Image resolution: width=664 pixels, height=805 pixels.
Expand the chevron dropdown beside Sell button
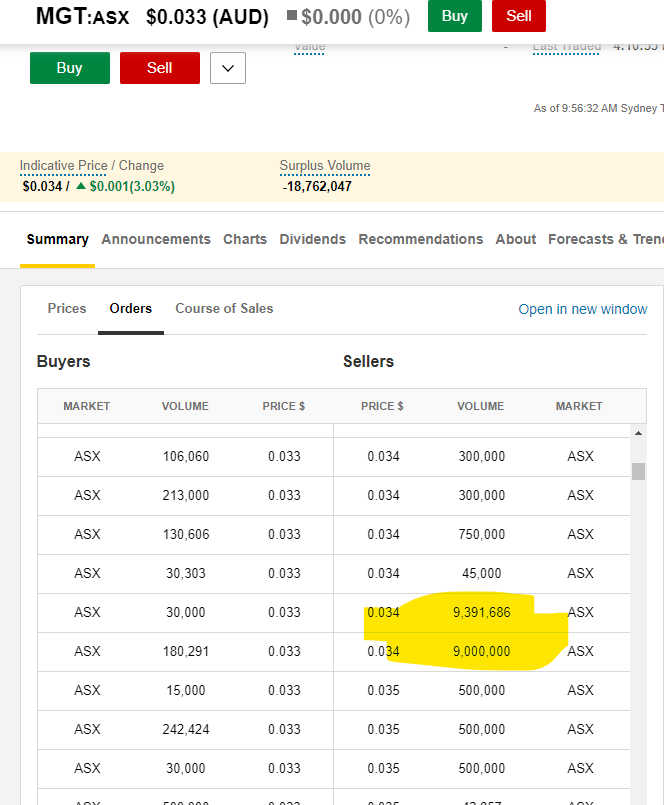[228, 68]
